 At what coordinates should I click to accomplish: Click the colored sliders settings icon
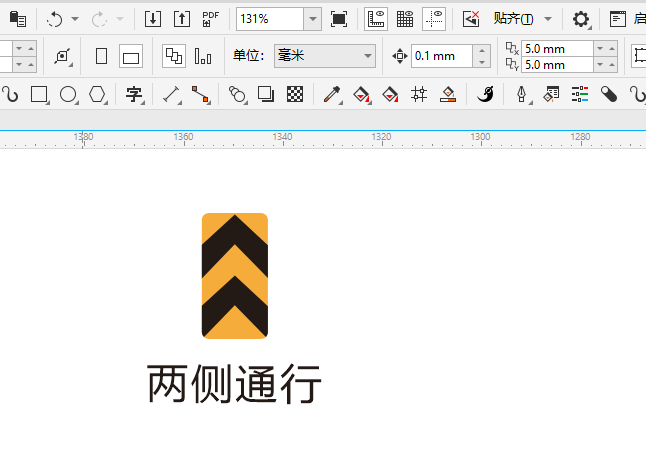[580, 94]
